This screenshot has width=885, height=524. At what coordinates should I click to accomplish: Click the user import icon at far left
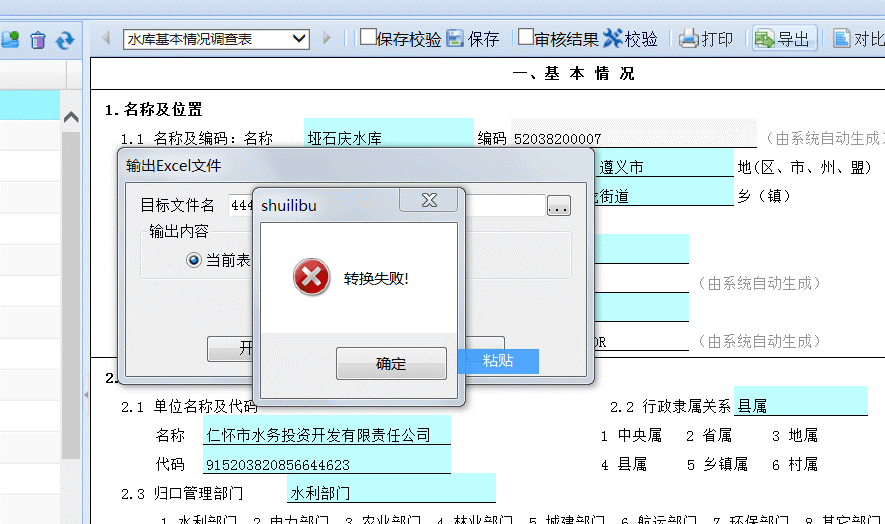click(10, 40)
